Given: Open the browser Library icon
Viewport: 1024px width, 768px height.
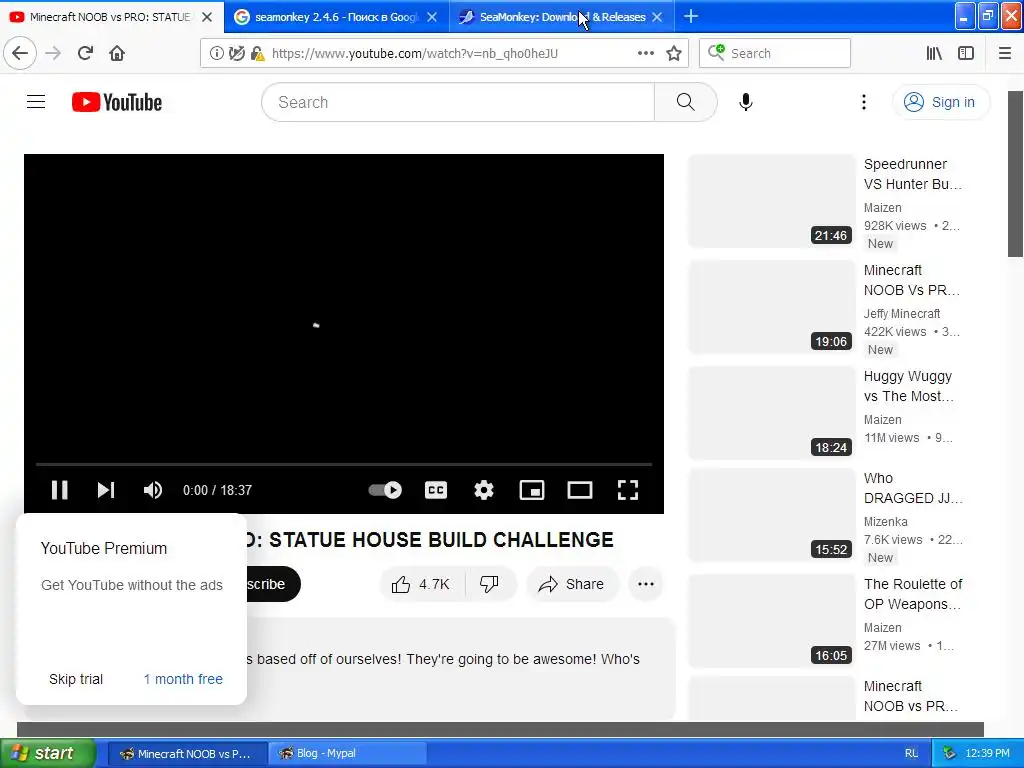Looking at the screenshot, I should point(934,54).
